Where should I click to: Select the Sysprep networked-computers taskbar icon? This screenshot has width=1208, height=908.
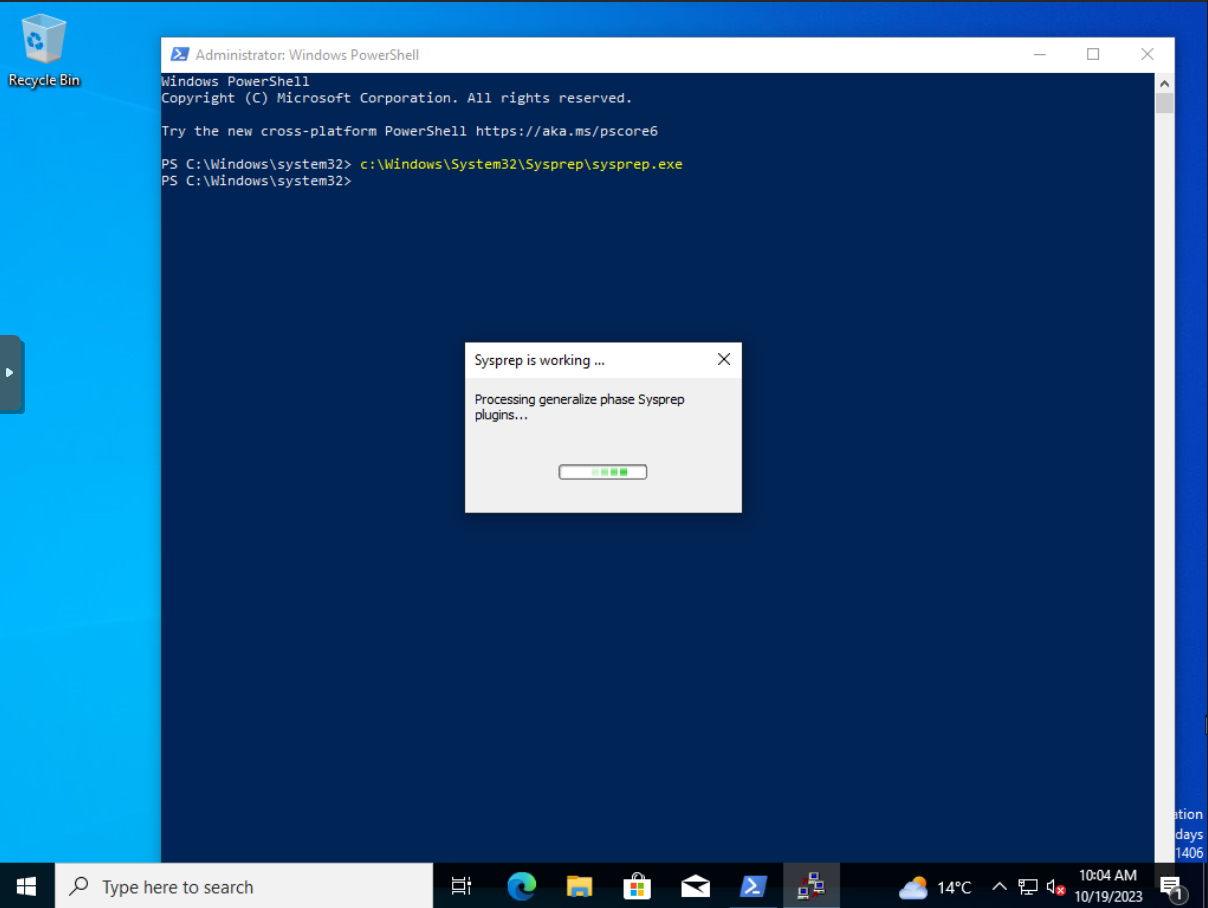pyautogui.click(x=811, y=886)
